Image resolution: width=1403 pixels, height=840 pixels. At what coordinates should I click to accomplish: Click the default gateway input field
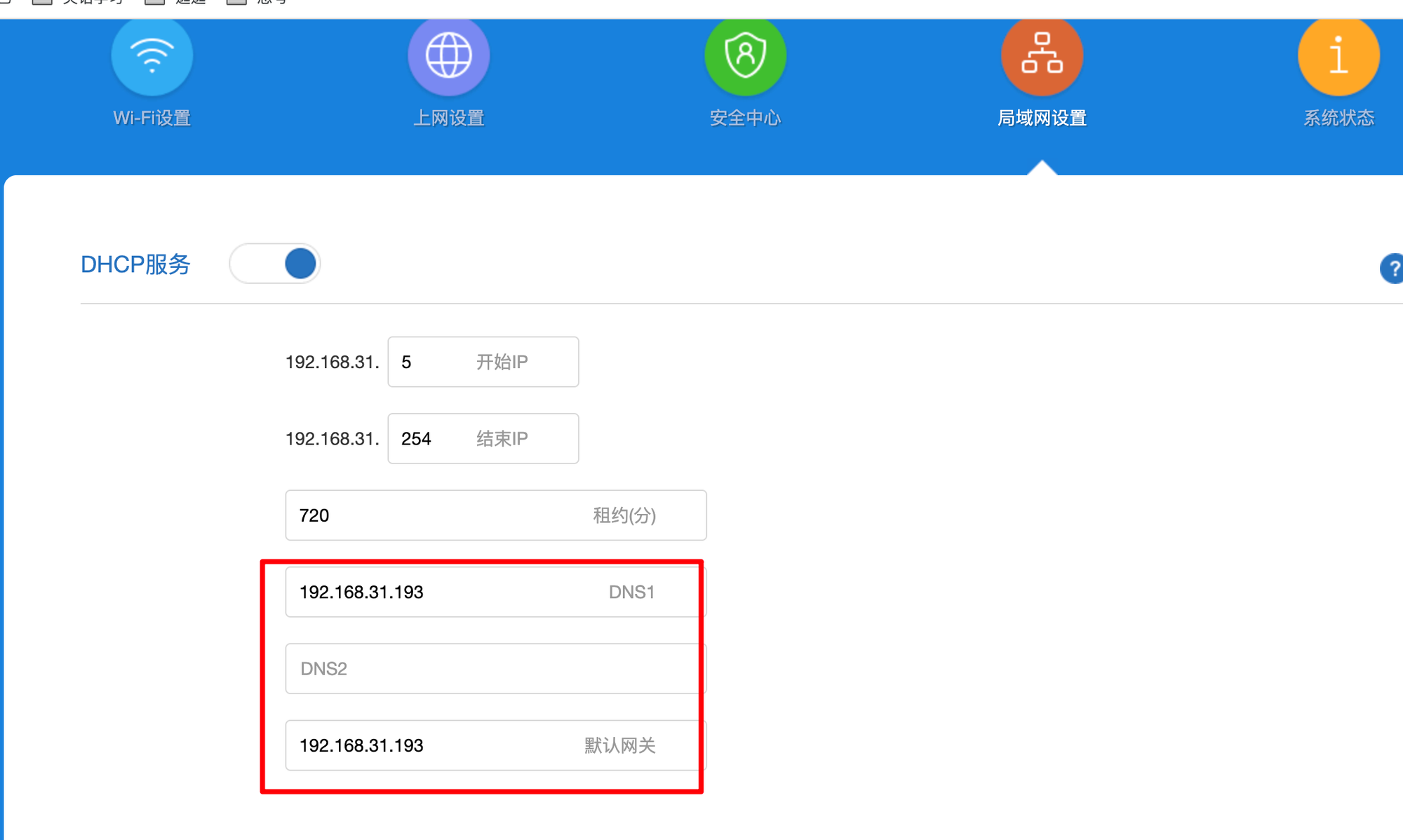point(496,745)
